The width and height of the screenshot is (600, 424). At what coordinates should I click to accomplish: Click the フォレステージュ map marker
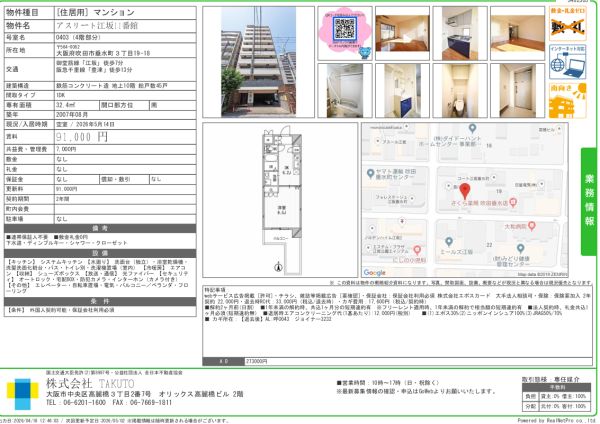pos(412,199)
